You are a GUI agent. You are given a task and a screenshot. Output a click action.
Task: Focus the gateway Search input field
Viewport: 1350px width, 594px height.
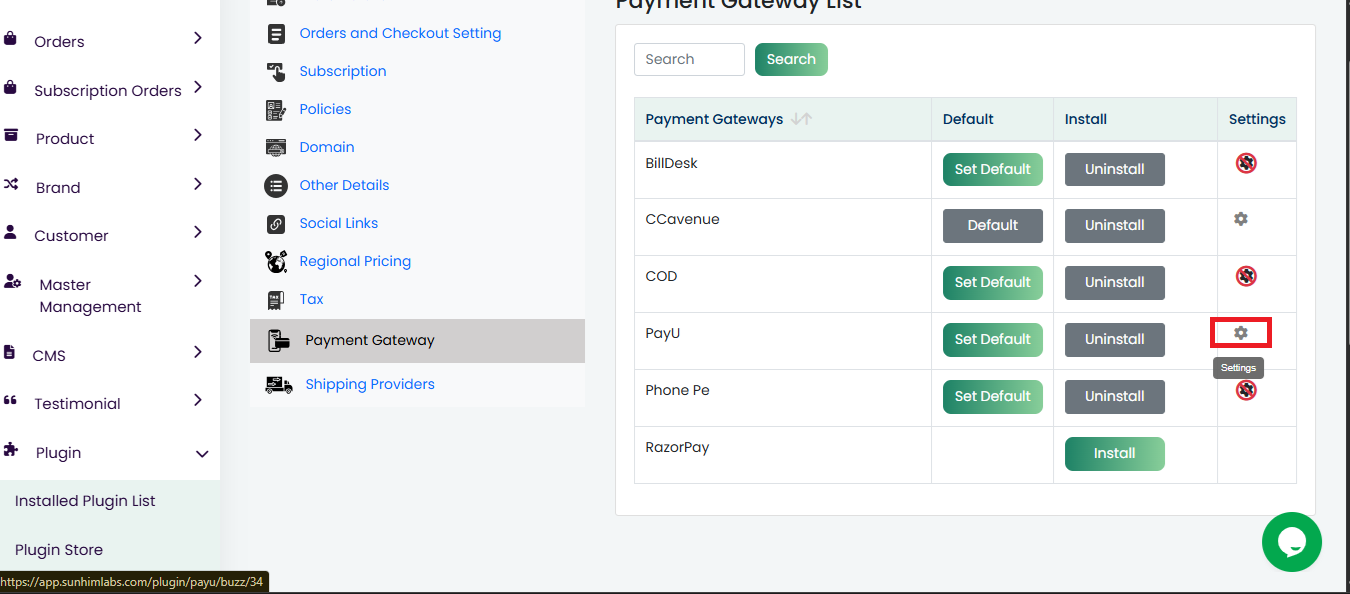tap(689, 60)
